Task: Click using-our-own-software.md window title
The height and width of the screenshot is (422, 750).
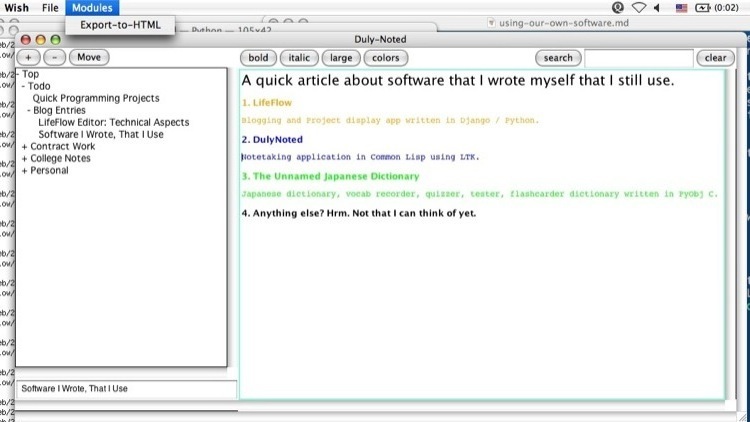Action: click(x=563, y=23)
